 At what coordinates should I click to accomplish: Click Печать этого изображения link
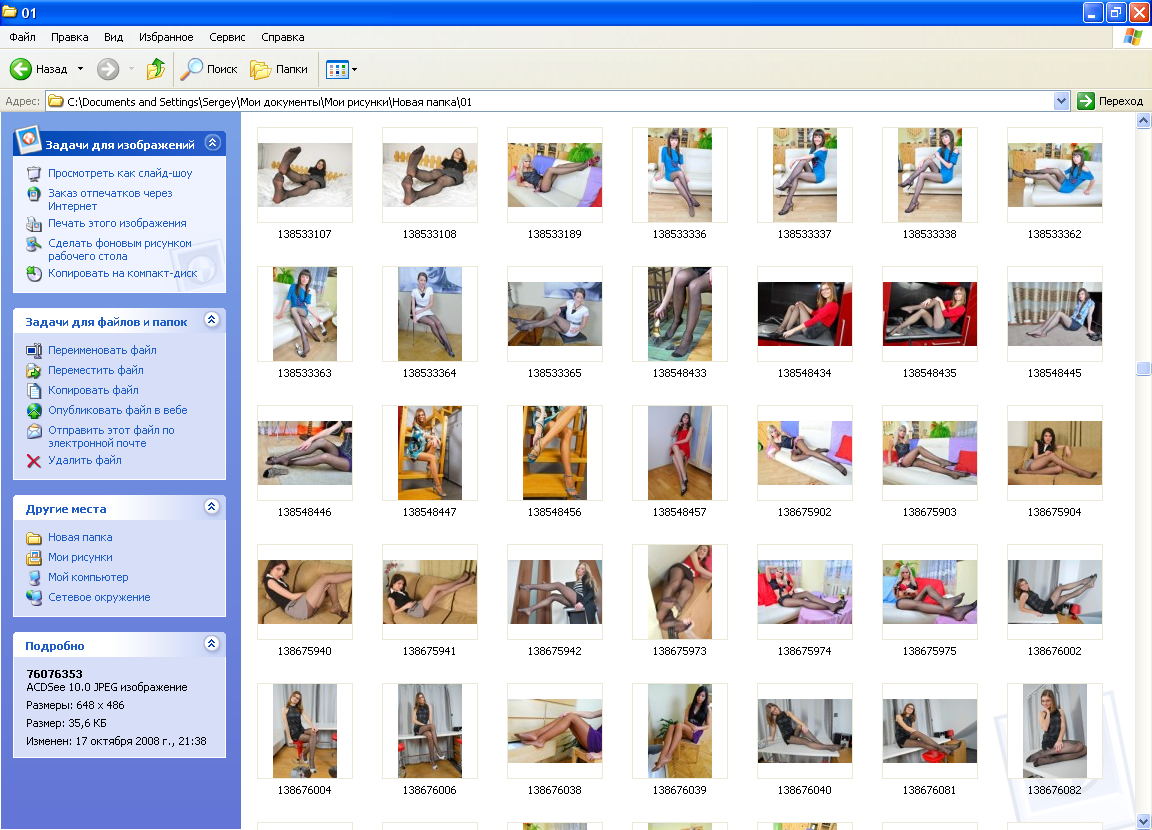point(118,223)
